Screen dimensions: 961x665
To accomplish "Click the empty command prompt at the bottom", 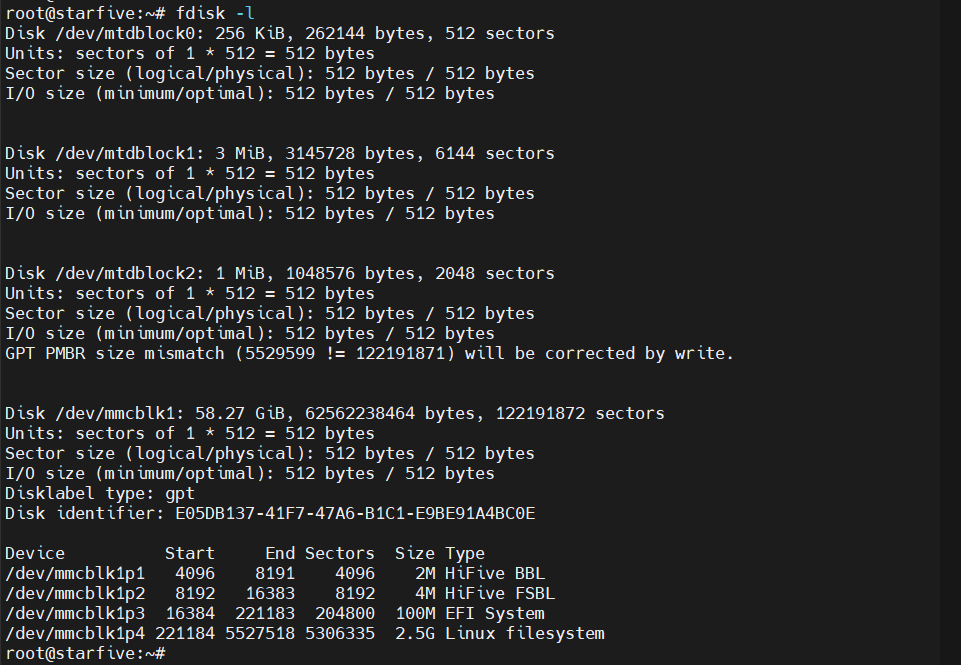I will coord(160,653).
